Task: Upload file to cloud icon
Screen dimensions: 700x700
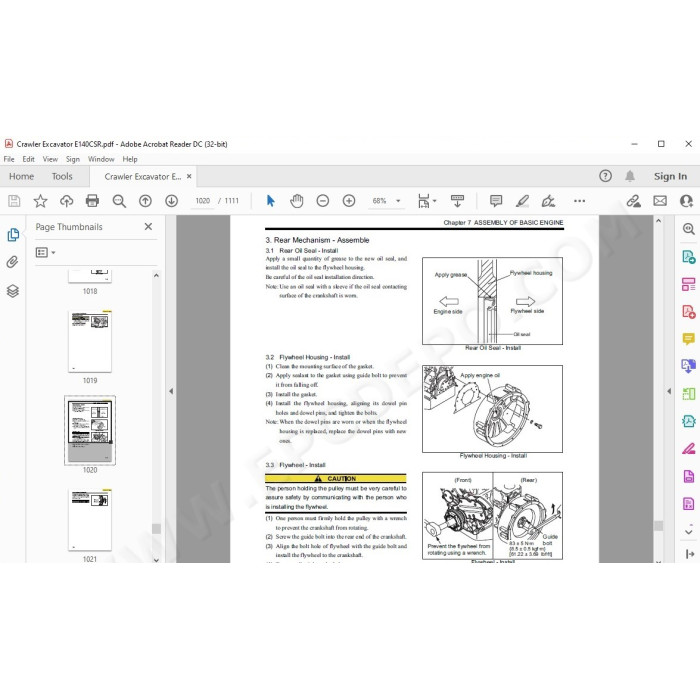Action: [x=67, y=201]
